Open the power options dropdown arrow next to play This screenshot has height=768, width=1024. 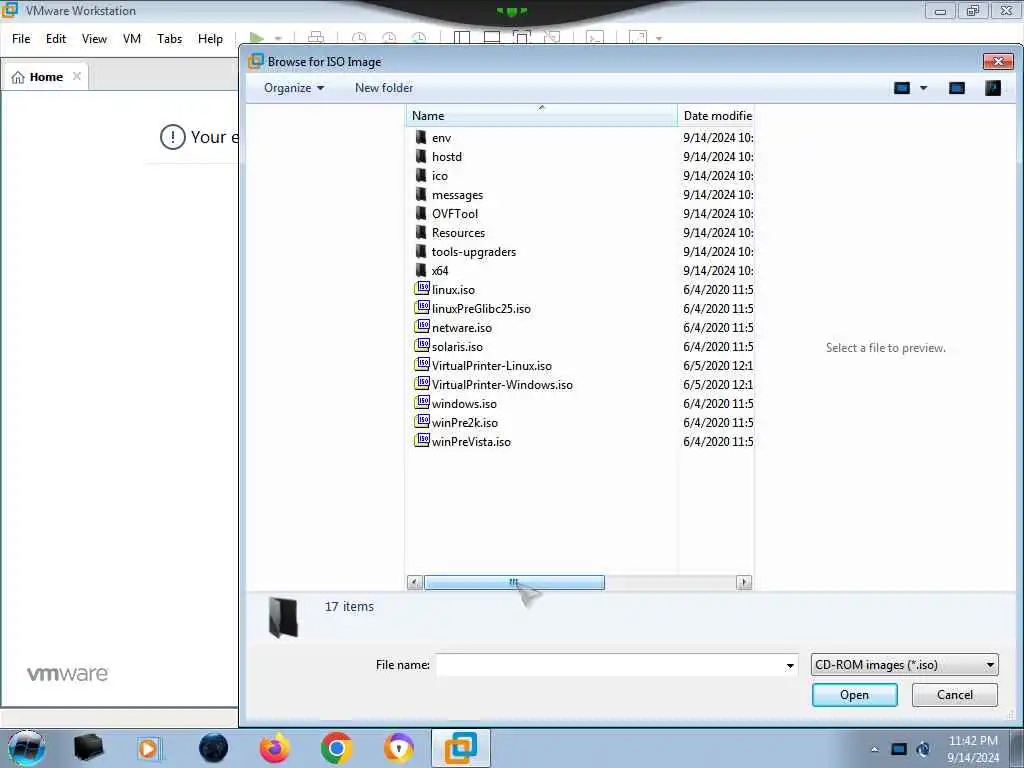(278, 39)
